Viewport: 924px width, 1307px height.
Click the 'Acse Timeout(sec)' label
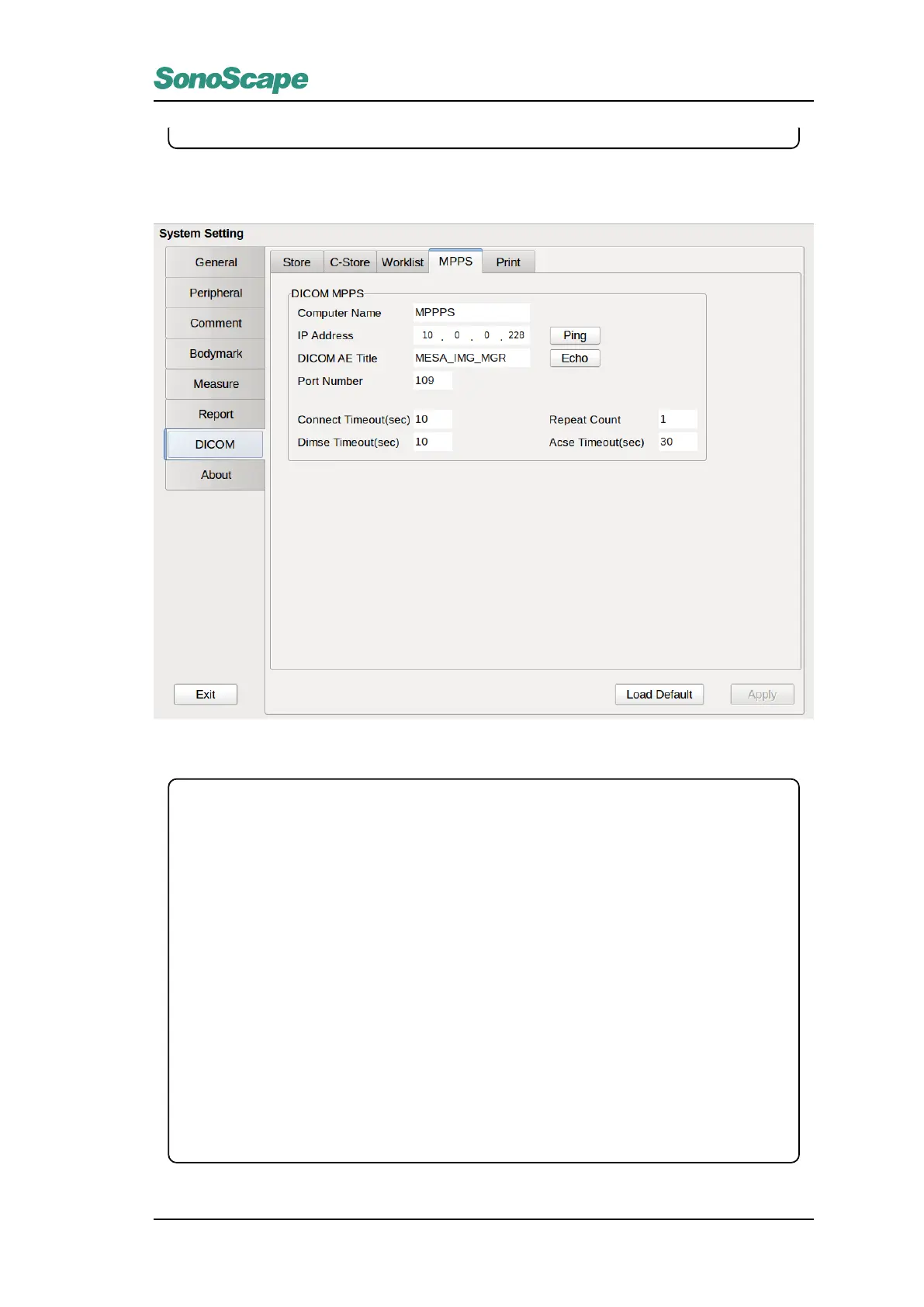coord(597,442)
